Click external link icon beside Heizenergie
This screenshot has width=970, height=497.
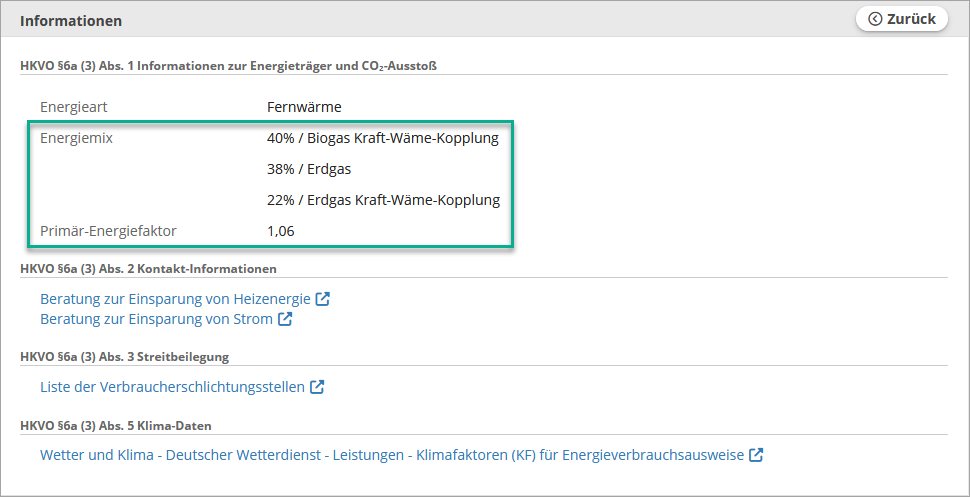pyautogui.click(x=322, y=299)
